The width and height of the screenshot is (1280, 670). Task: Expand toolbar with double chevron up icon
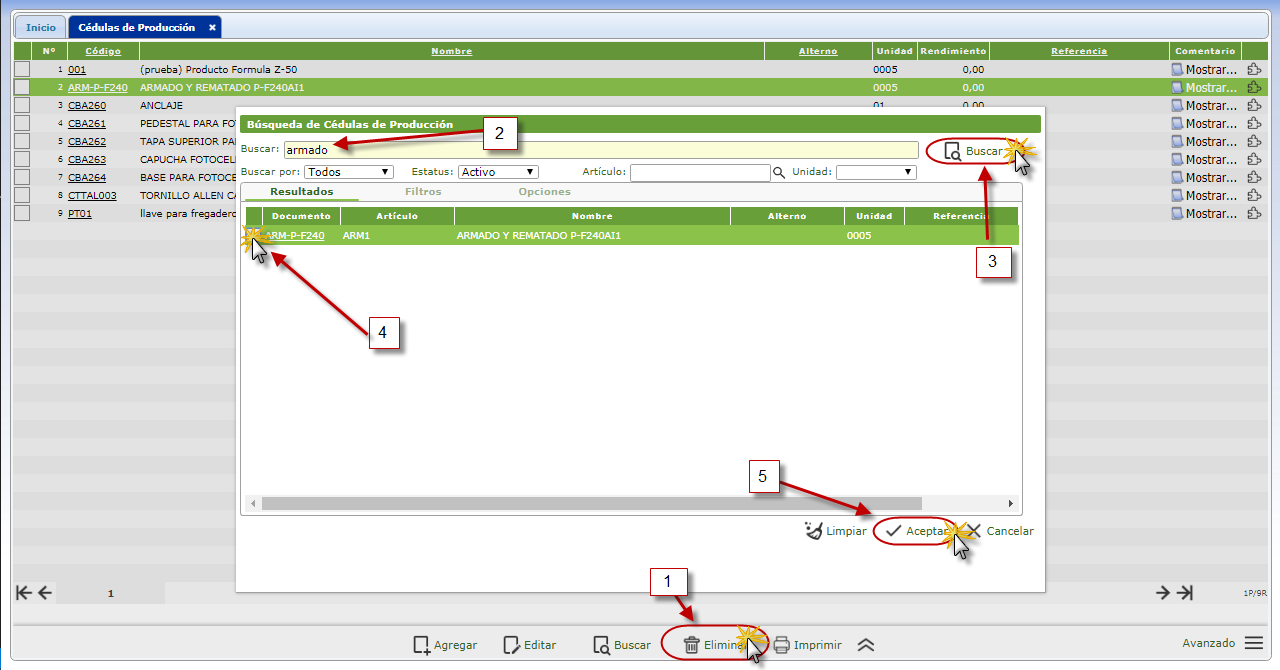[x=866, y=645]
